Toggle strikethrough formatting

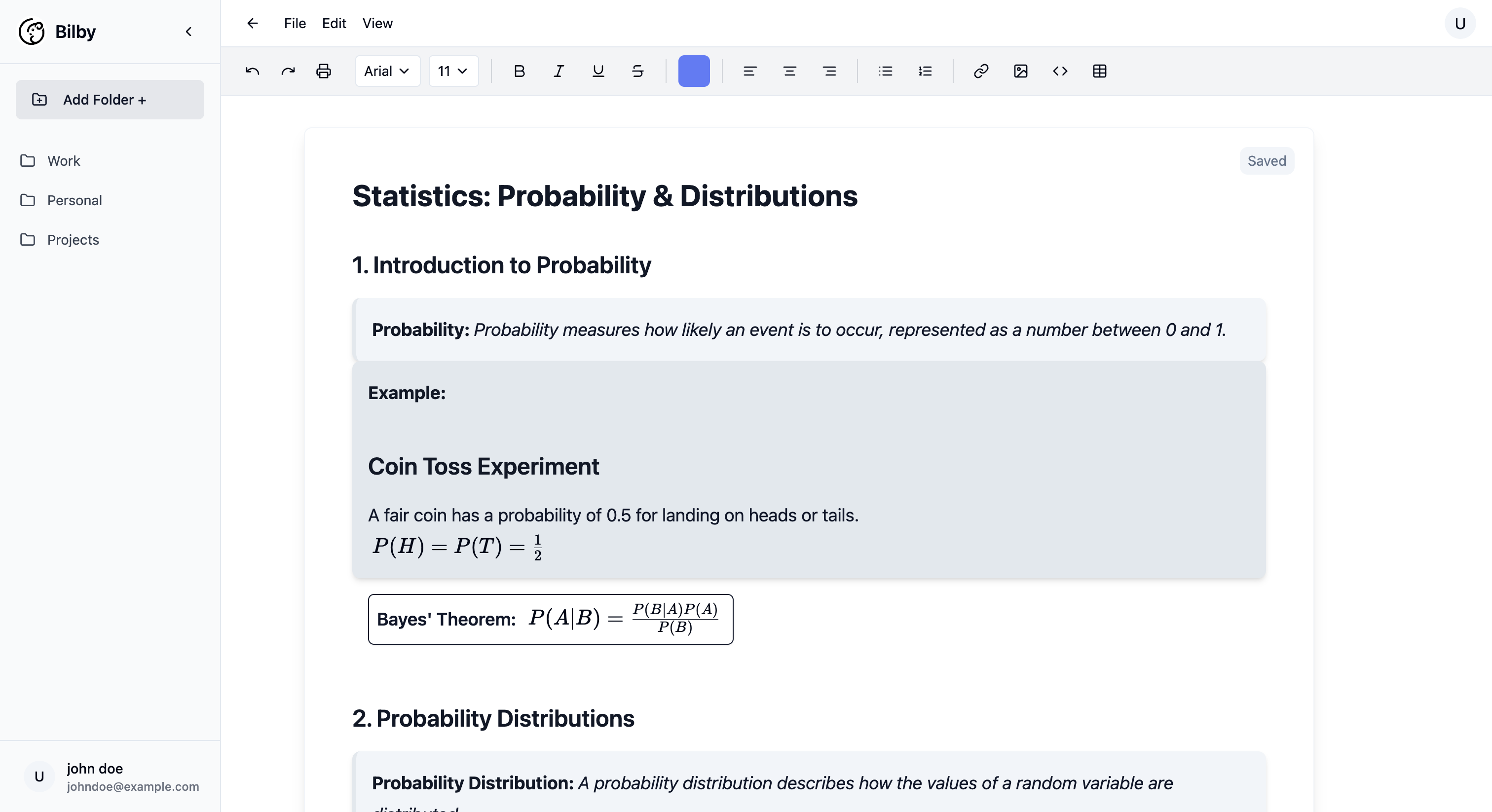637,71
